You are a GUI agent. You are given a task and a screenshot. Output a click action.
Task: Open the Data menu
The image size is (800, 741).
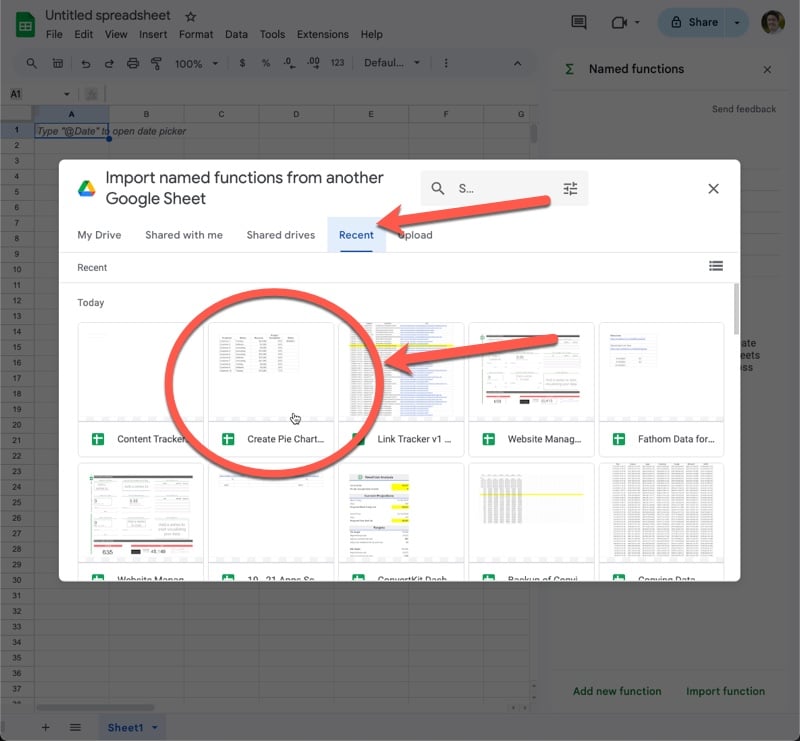tap(236, 34)
